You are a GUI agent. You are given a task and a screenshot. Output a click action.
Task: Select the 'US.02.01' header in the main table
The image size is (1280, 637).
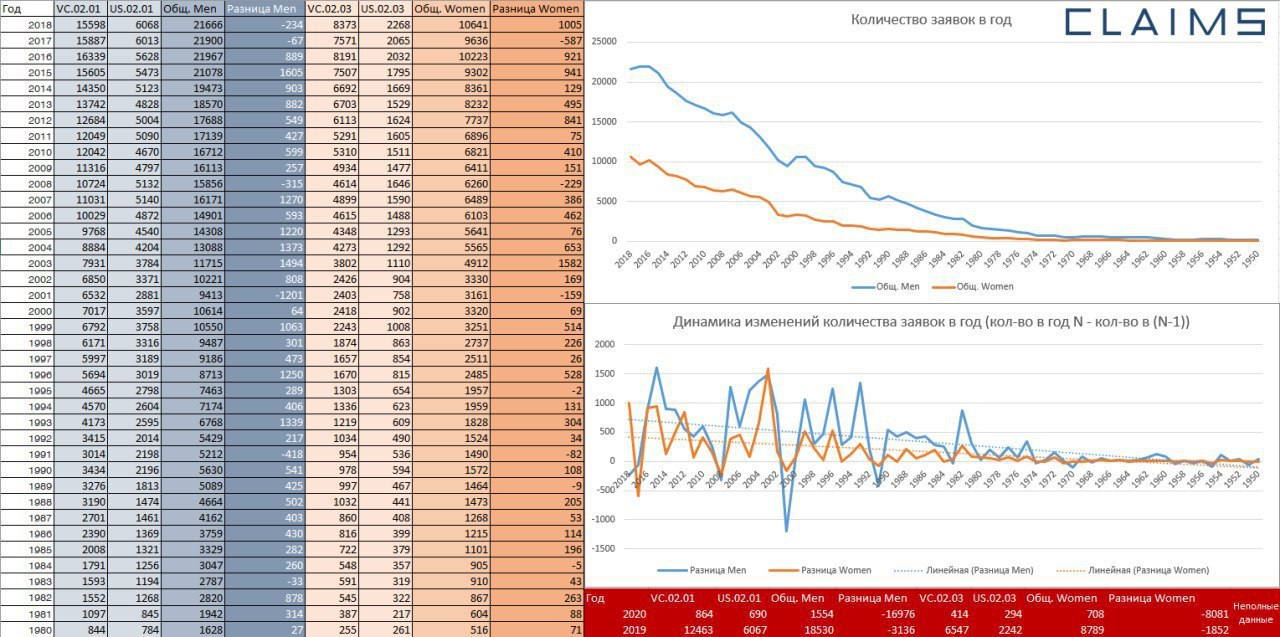[132, 8]
